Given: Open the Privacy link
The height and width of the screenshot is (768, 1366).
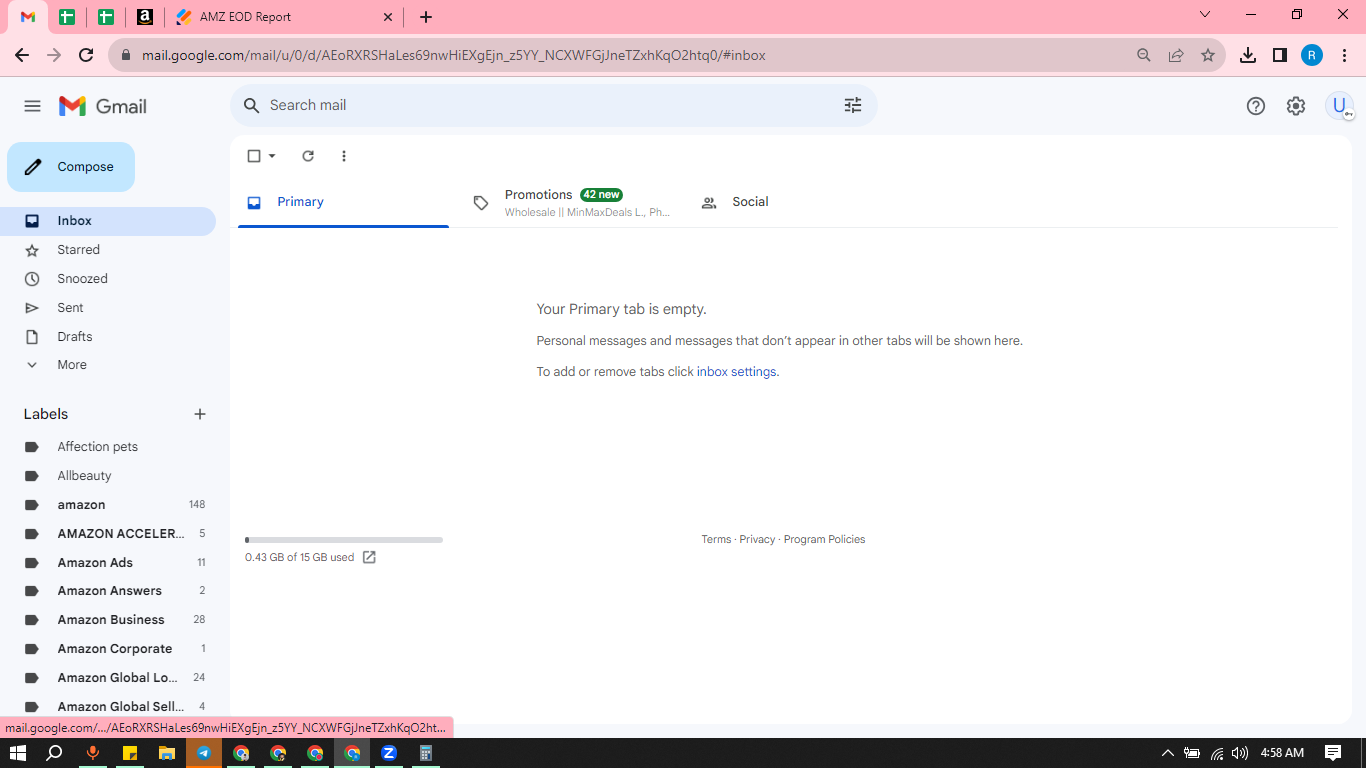Looking at the screenshot, I should coord(757,539).
